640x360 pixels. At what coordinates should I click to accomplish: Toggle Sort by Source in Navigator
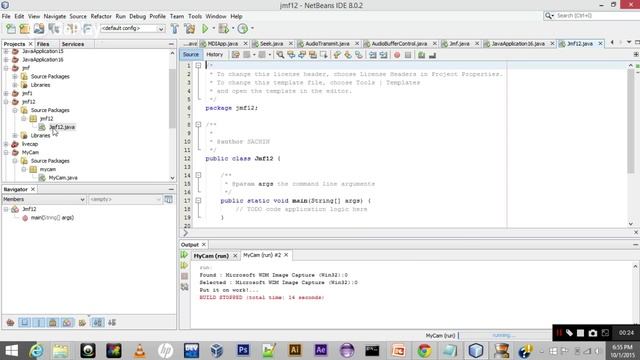coord(112,322)
